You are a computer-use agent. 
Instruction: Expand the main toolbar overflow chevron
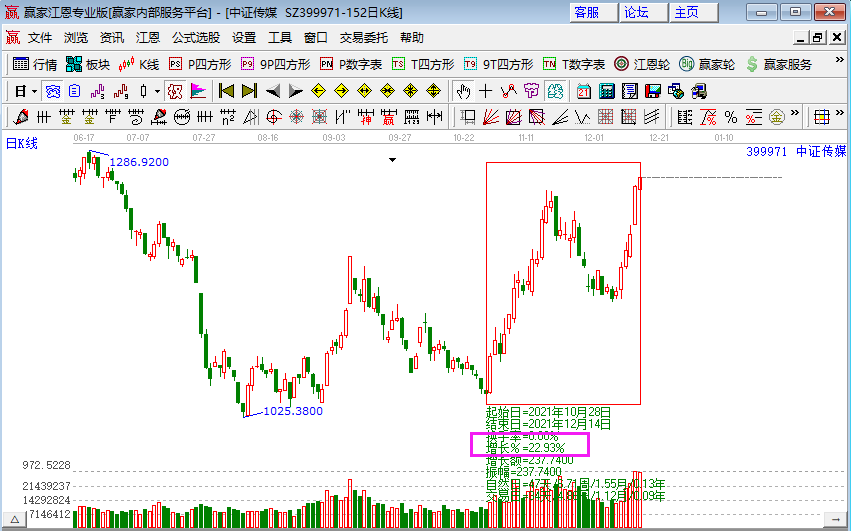click(x=839, y=60)
